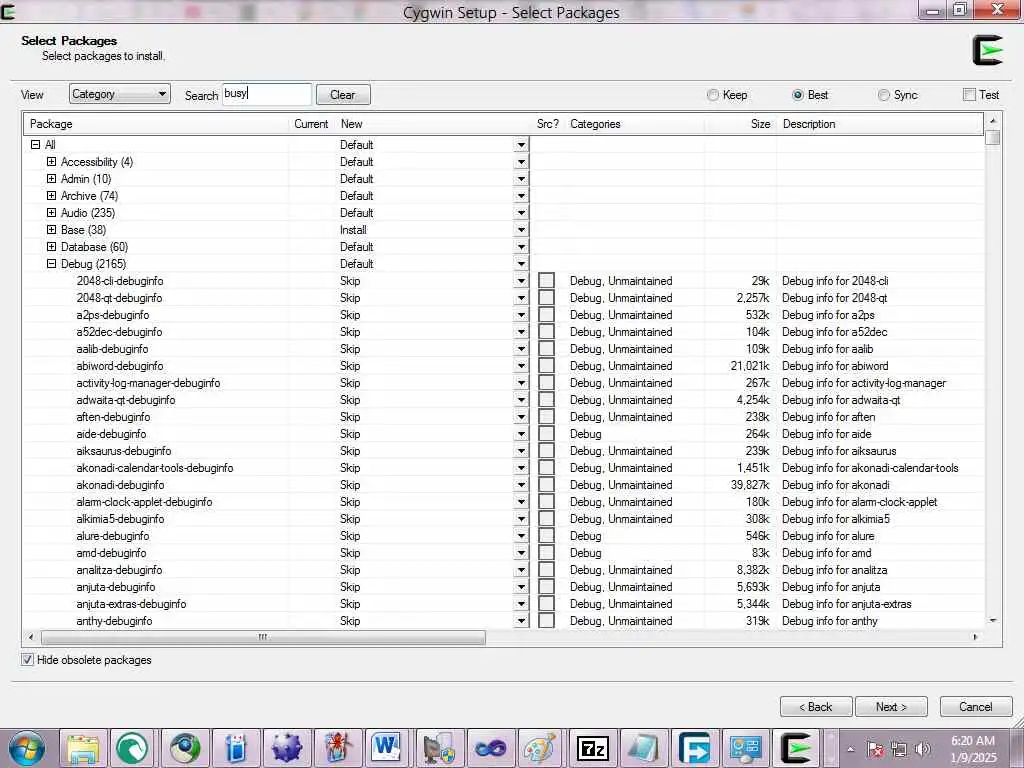Click the vertical scrollbar thumb
This screenshot has height=768, width=1024.
pos(993,137)
